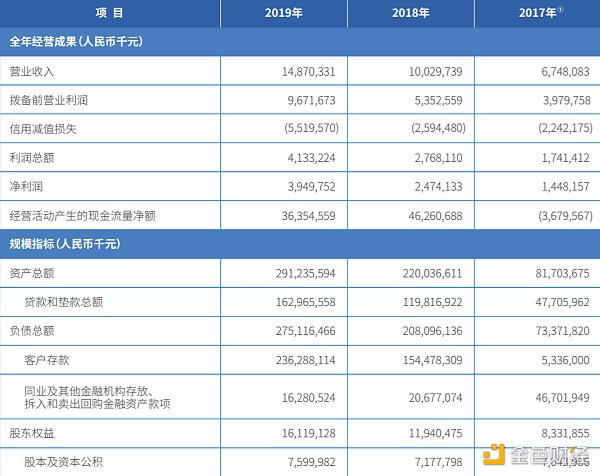Click the 2018 利润总额 value 2,768,110
This screenshot has height=476, width=600.
pos(441,157)
